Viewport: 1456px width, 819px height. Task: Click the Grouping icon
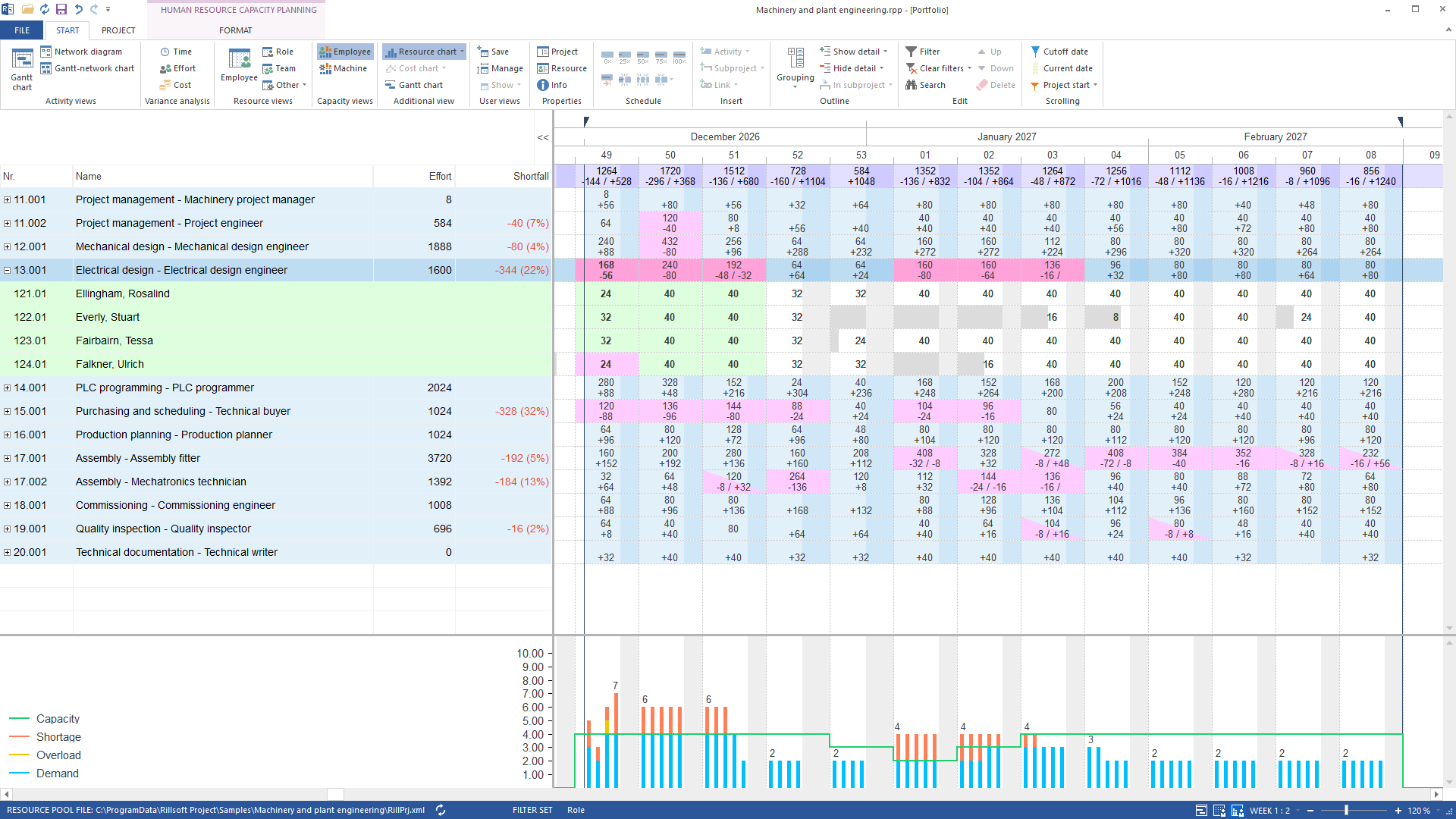click(x=795, y=67)
